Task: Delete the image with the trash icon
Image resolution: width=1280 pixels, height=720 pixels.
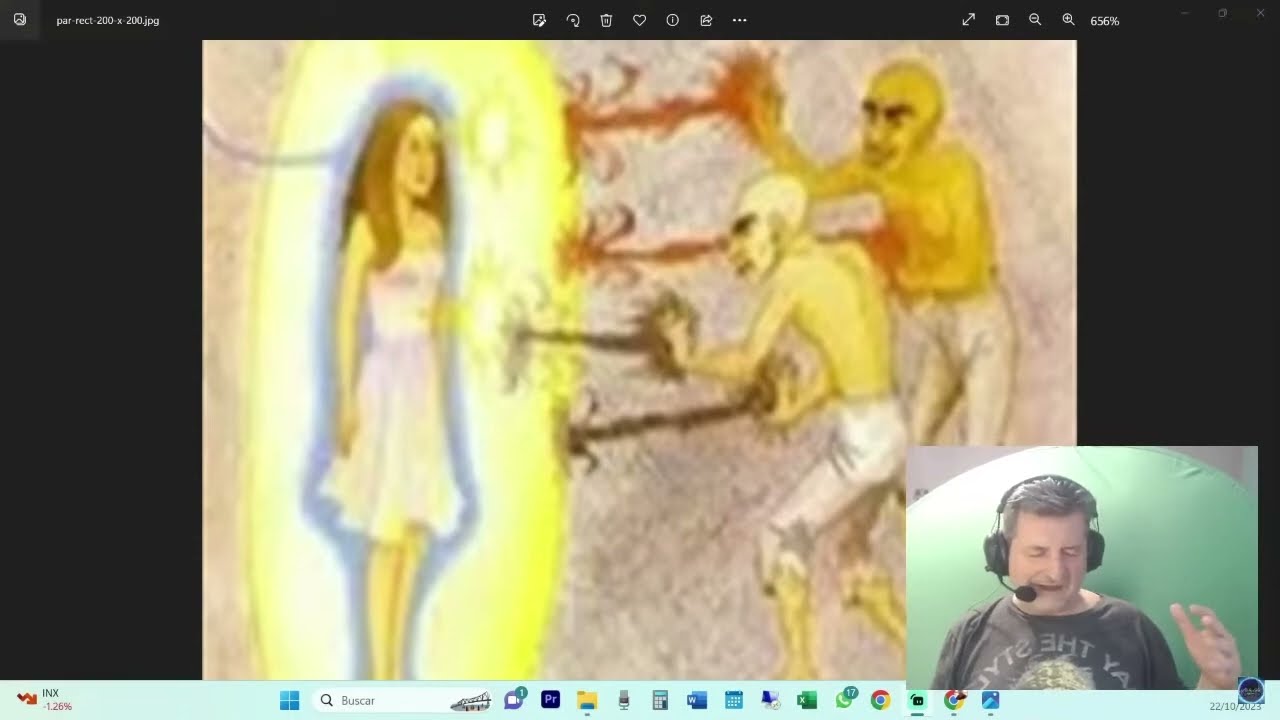Action: click(606, 20)
